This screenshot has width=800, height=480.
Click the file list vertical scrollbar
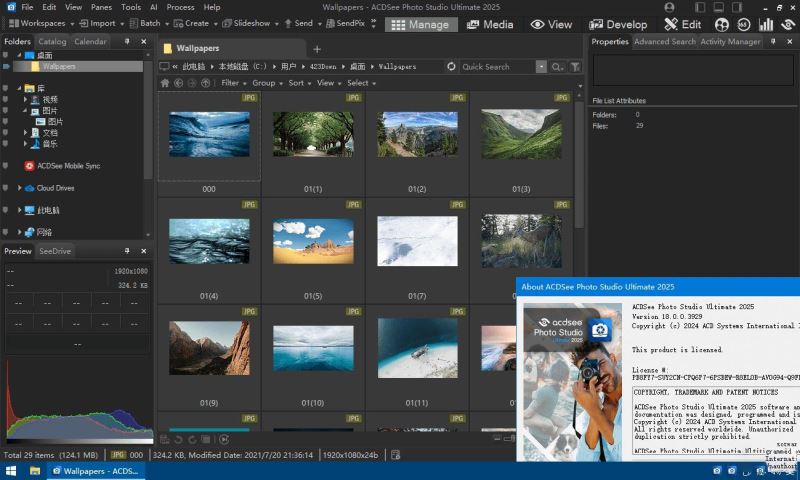pos(579,163)
